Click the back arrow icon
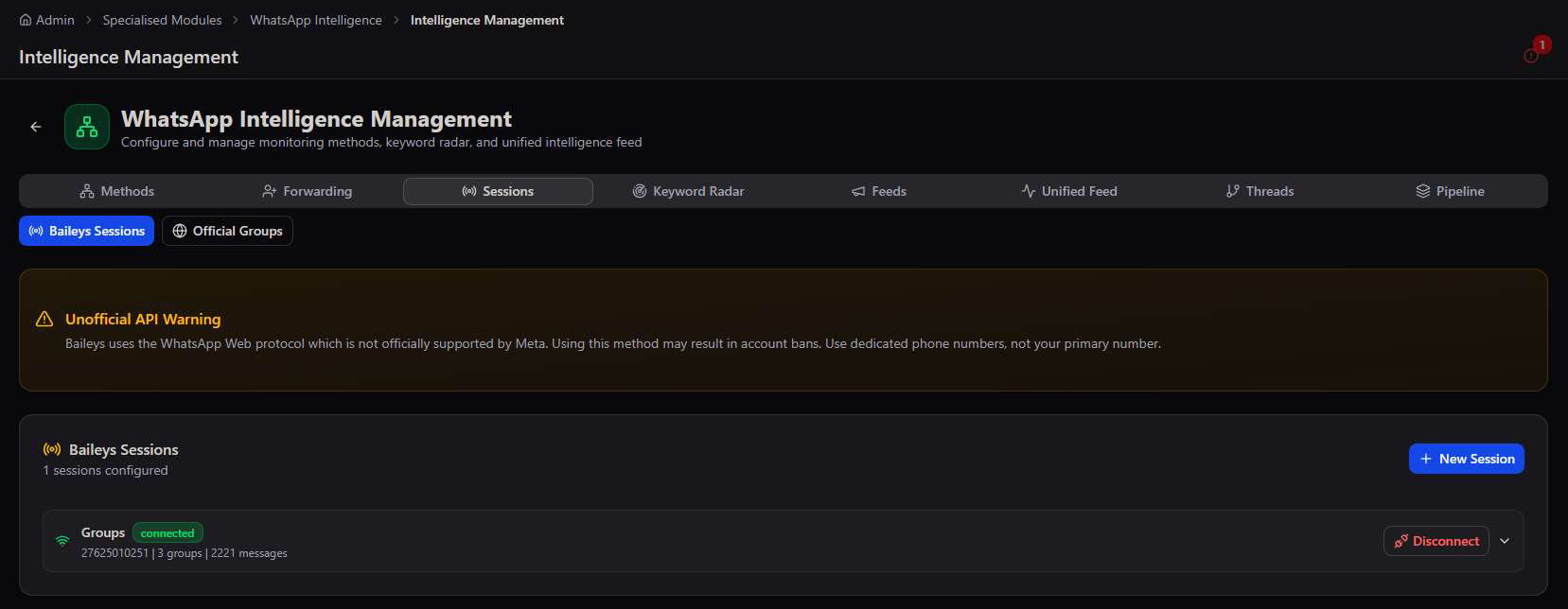The height and width of the screenshot is (609, 1568). click(x=36, y=127)
